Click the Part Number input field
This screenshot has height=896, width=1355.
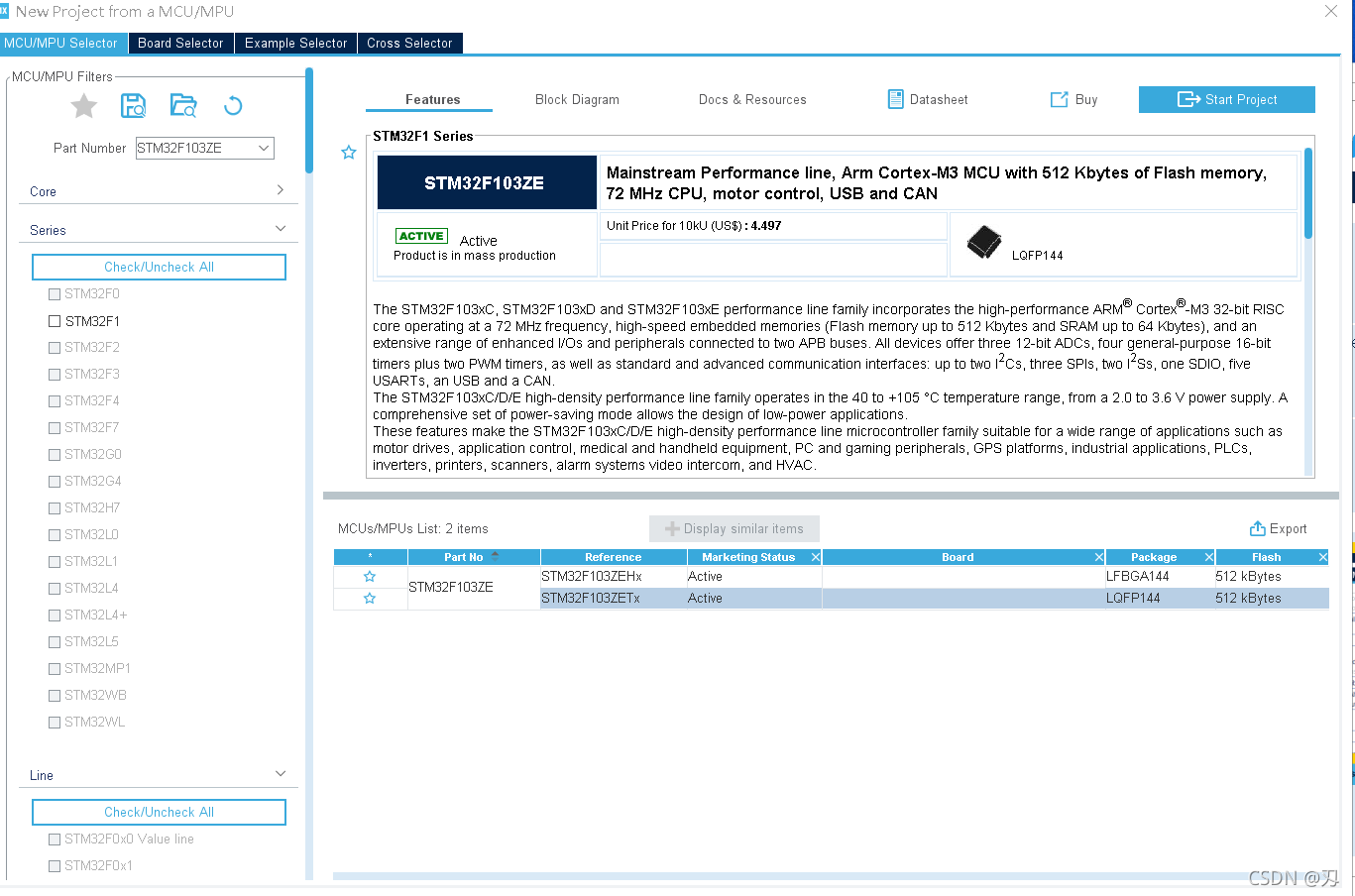click(x=195, y=148)
